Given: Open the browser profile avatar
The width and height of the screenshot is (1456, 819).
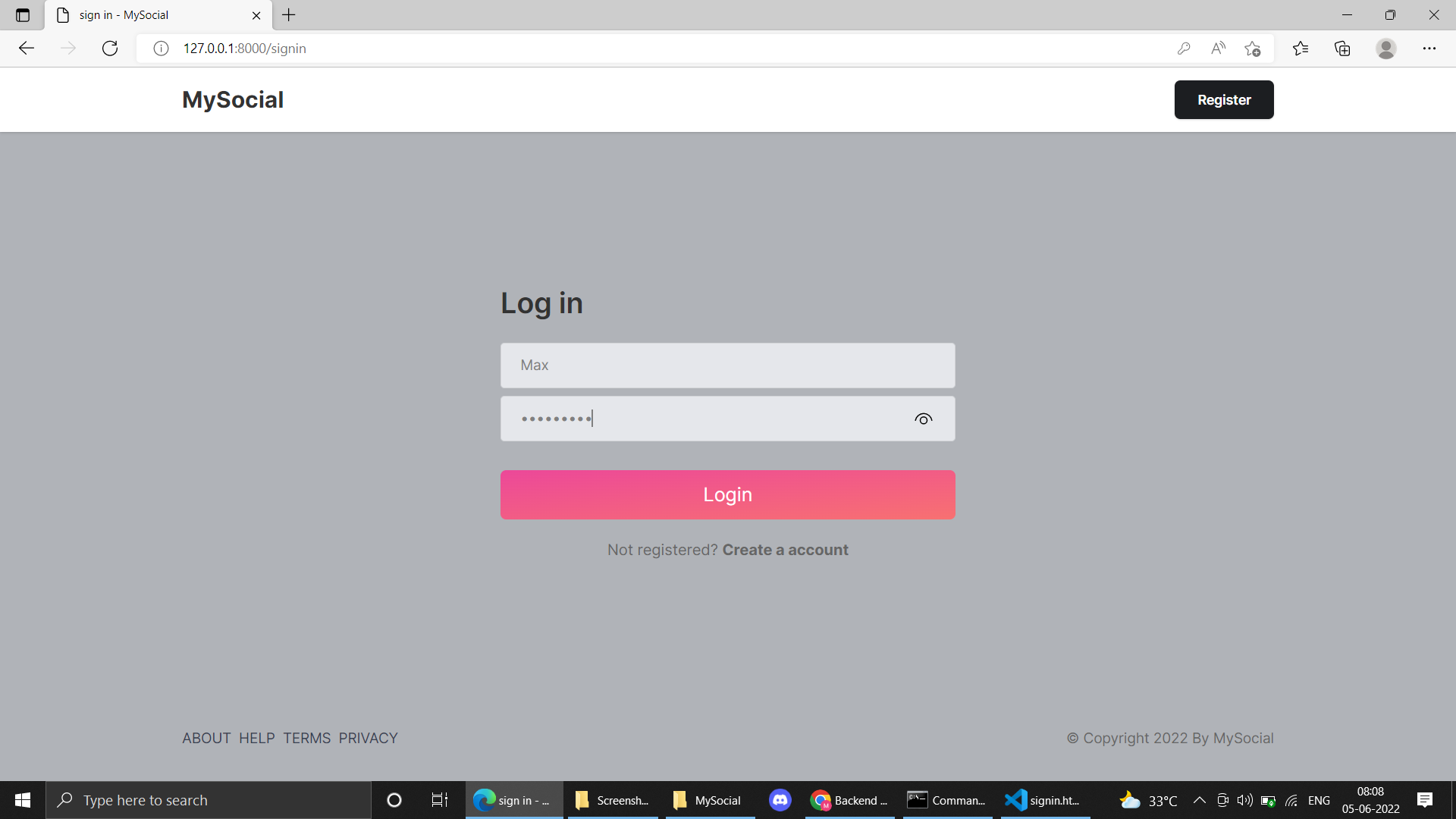Looking at the screenshot, I should pos(1385,49).
